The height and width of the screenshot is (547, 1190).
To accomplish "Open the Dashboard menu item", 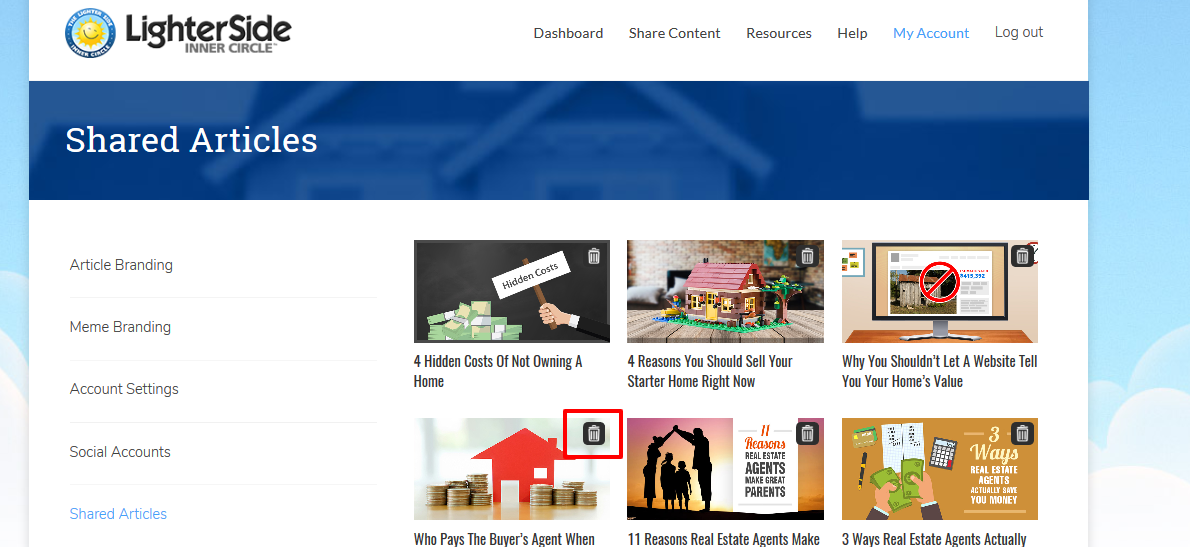I will pos(568,33).
